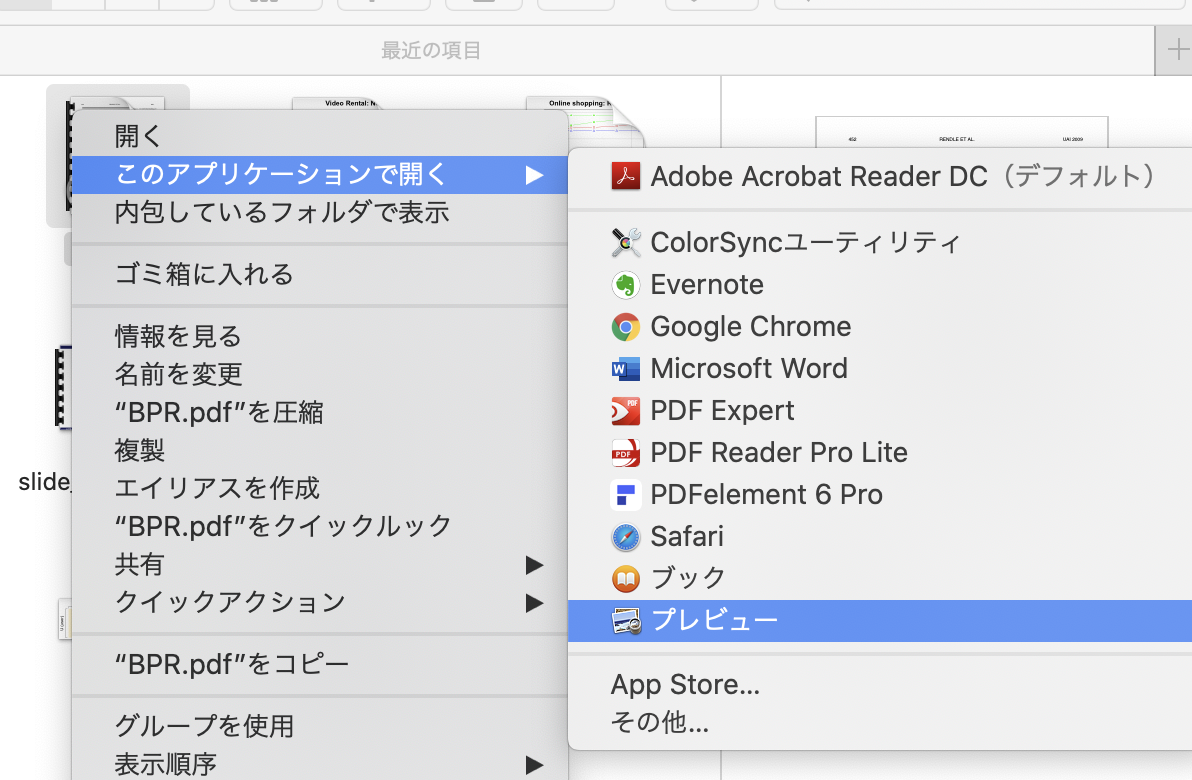Click the Books (ブック) app icon
Screen dimensions: 1192x780
coord(626,579)
